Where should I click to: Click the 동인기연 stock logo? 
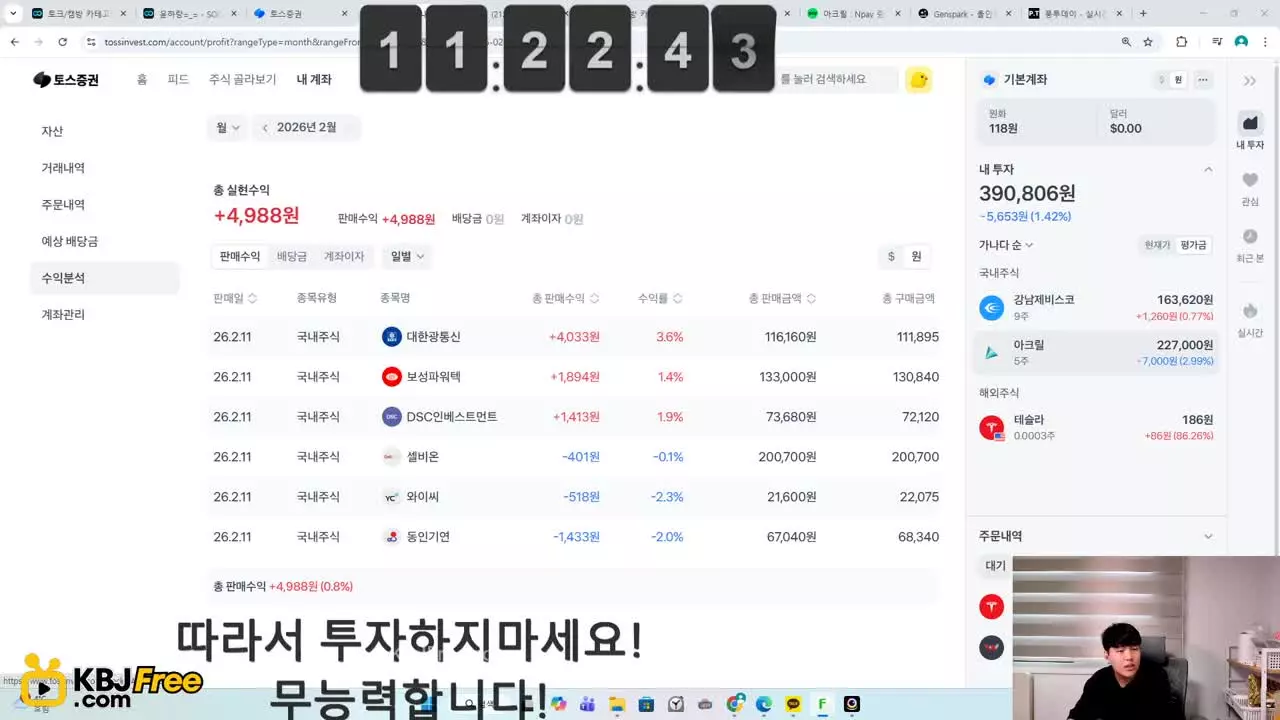[x=392, y=537]
